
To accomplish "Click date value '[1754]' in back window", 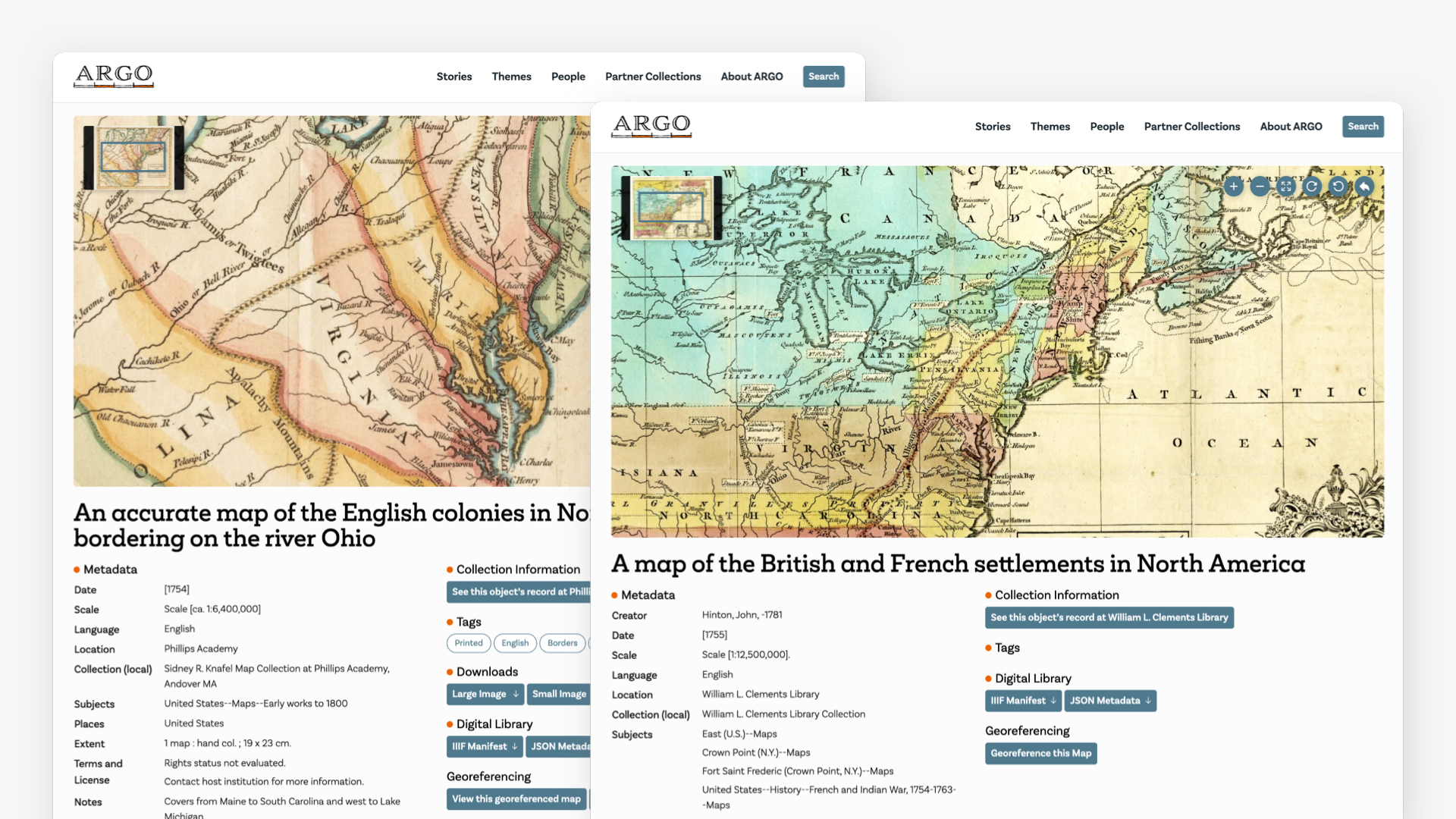I will coord(177,589).
